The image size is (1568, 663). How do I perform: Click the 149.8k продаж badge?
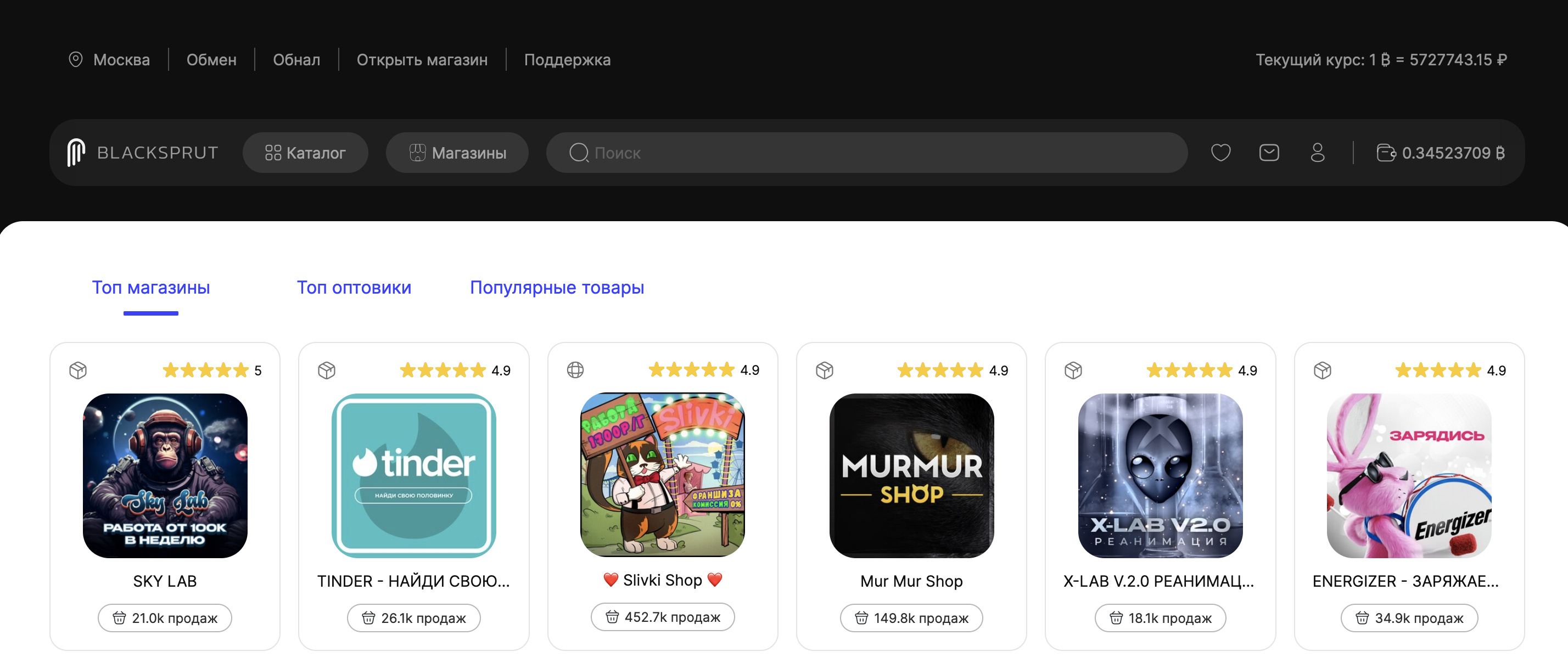point(912,618)
